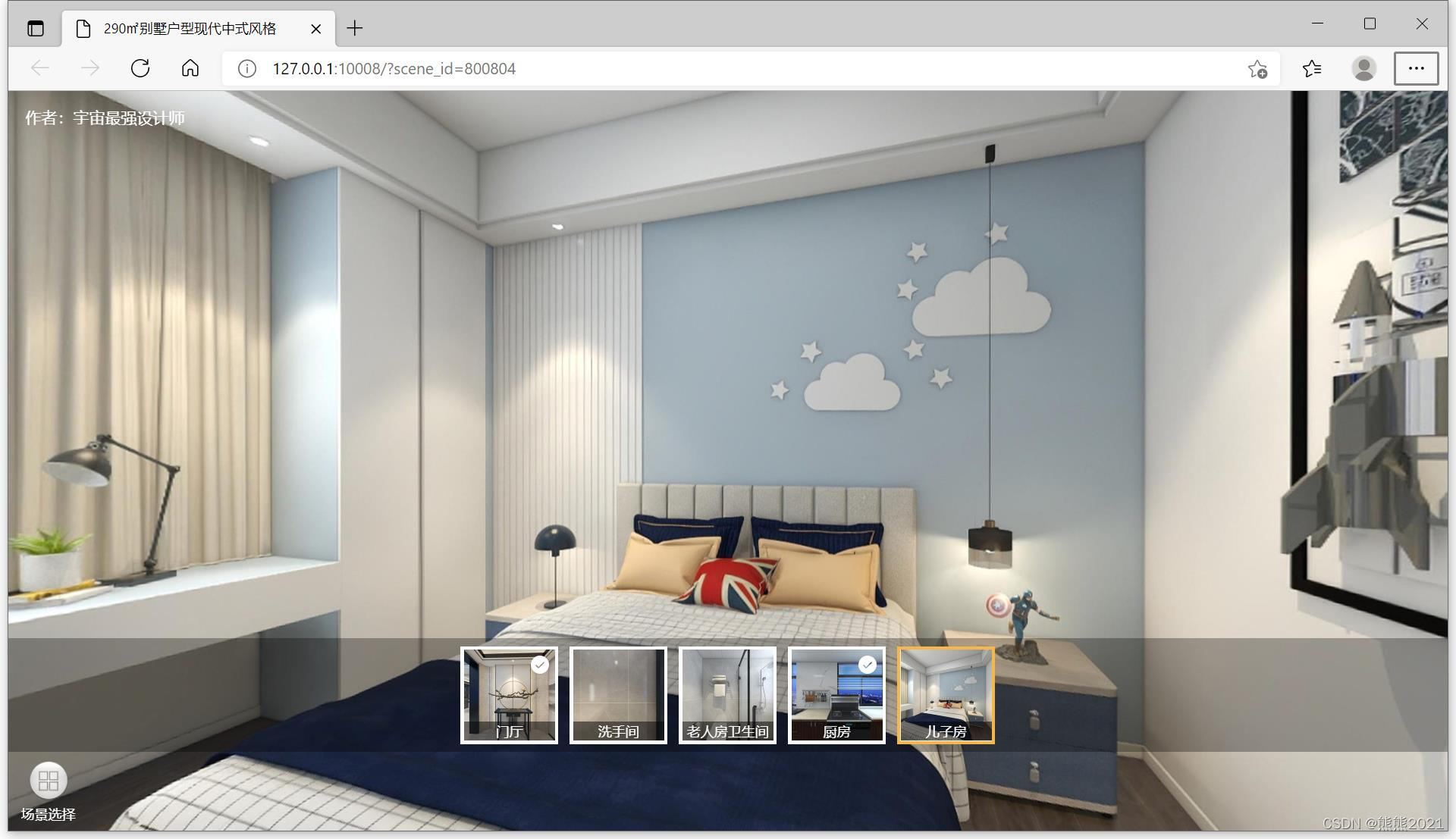This screenshot has height=839, width=1456.
Task: Open a new browser tab
Action: click(354, 29)
